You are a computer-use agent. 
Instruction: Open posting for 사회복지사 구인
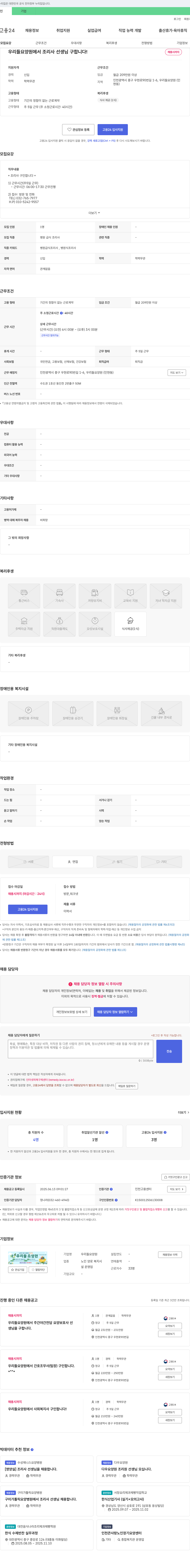pyautogui.click(x=37, y=1409)
